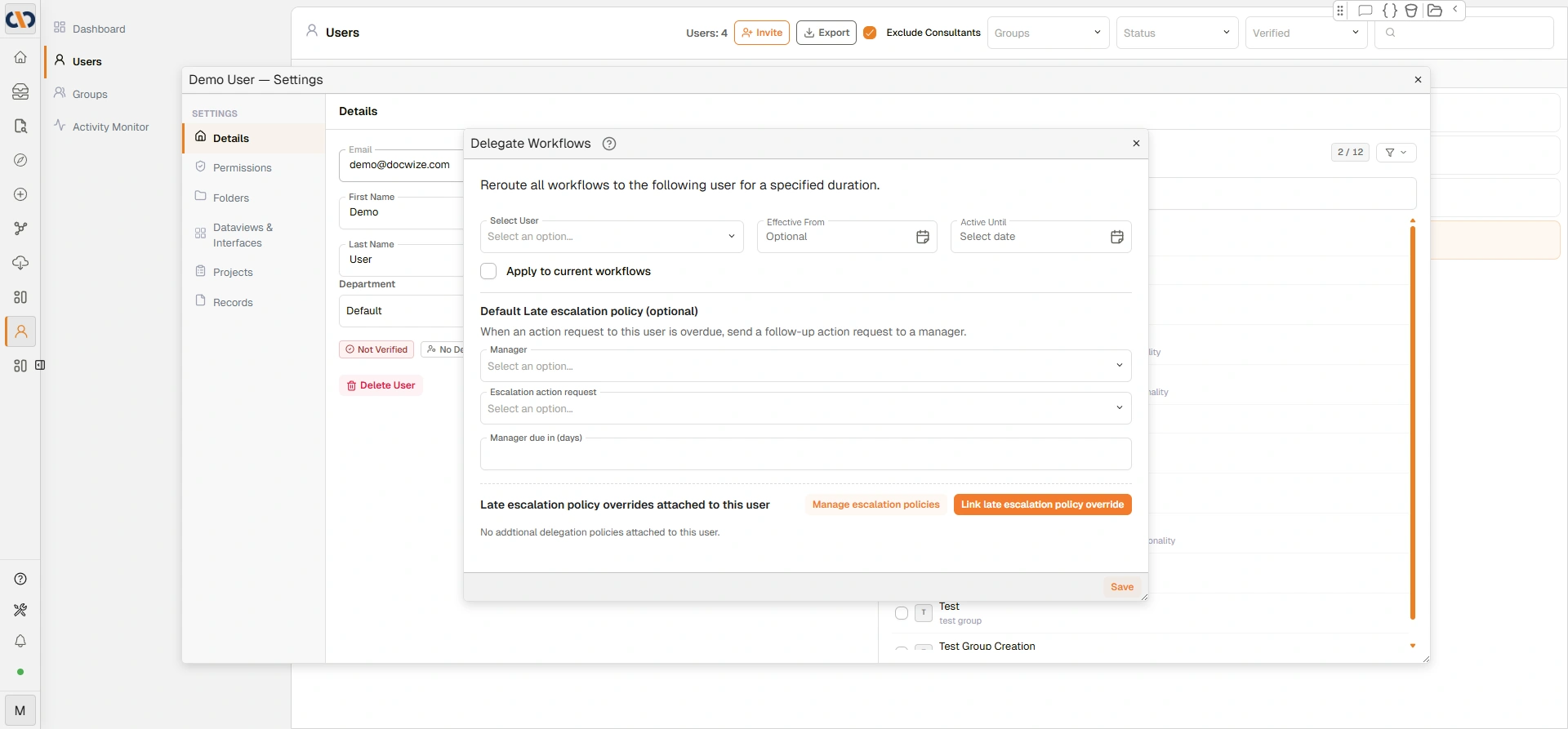Click the plus circle create icon

tap(20, 194)
